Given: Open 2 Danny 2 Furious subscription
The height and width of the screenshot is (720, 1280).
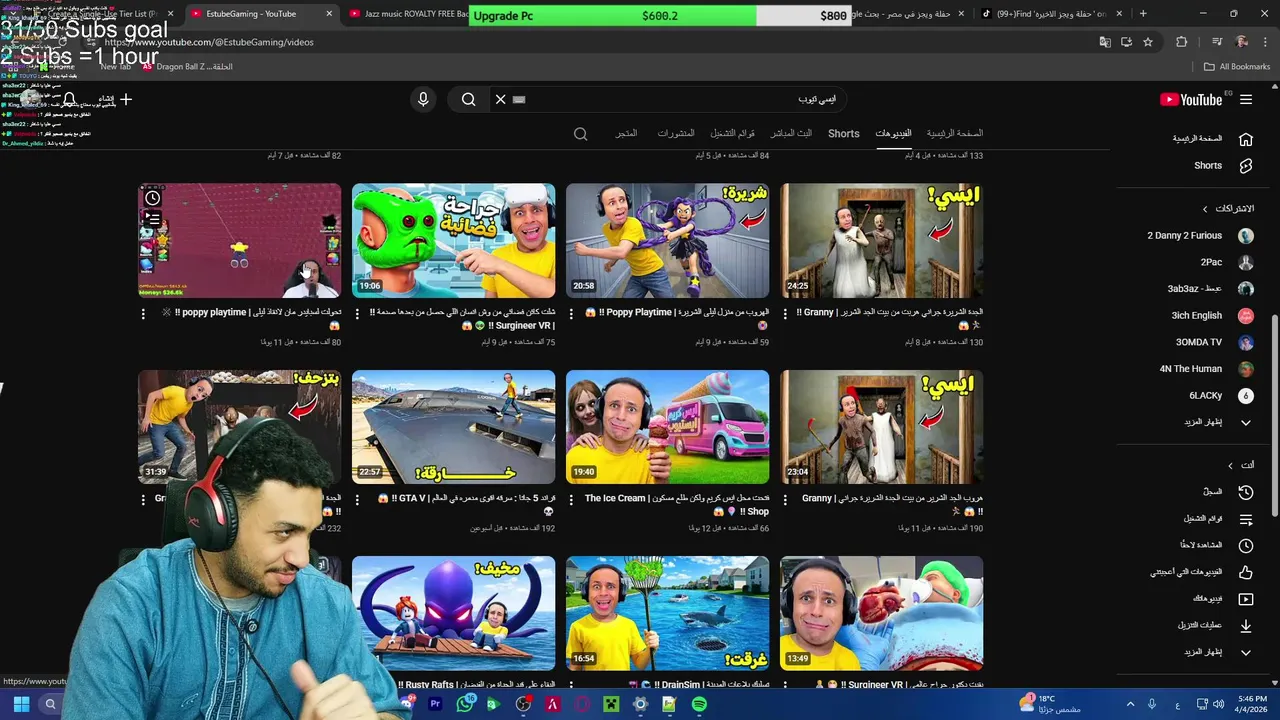Looking at the screenshot, I should [x=1199, y=236].
